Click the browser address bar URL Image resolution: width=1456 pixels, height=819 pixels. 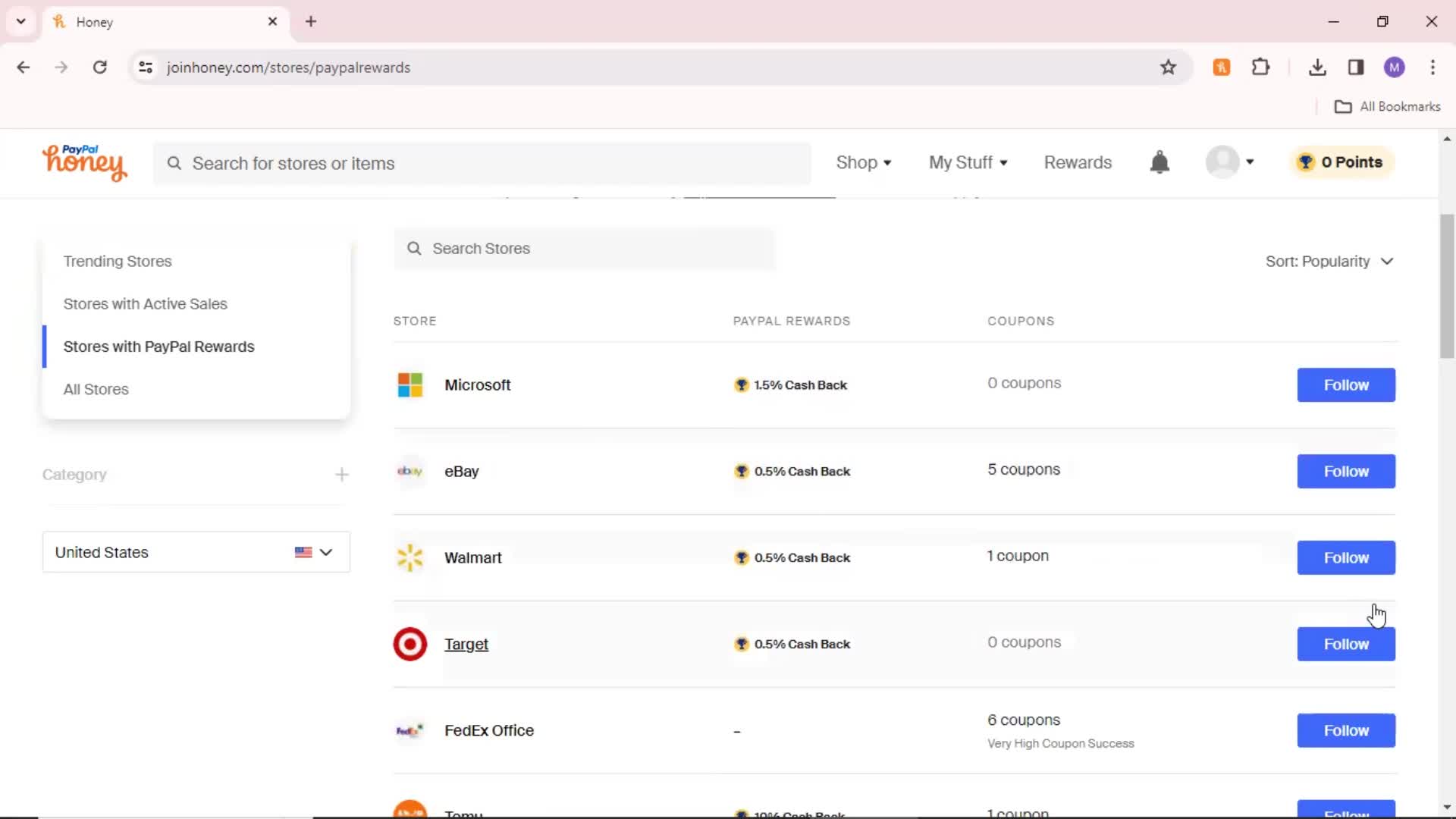tap(288, 67)
